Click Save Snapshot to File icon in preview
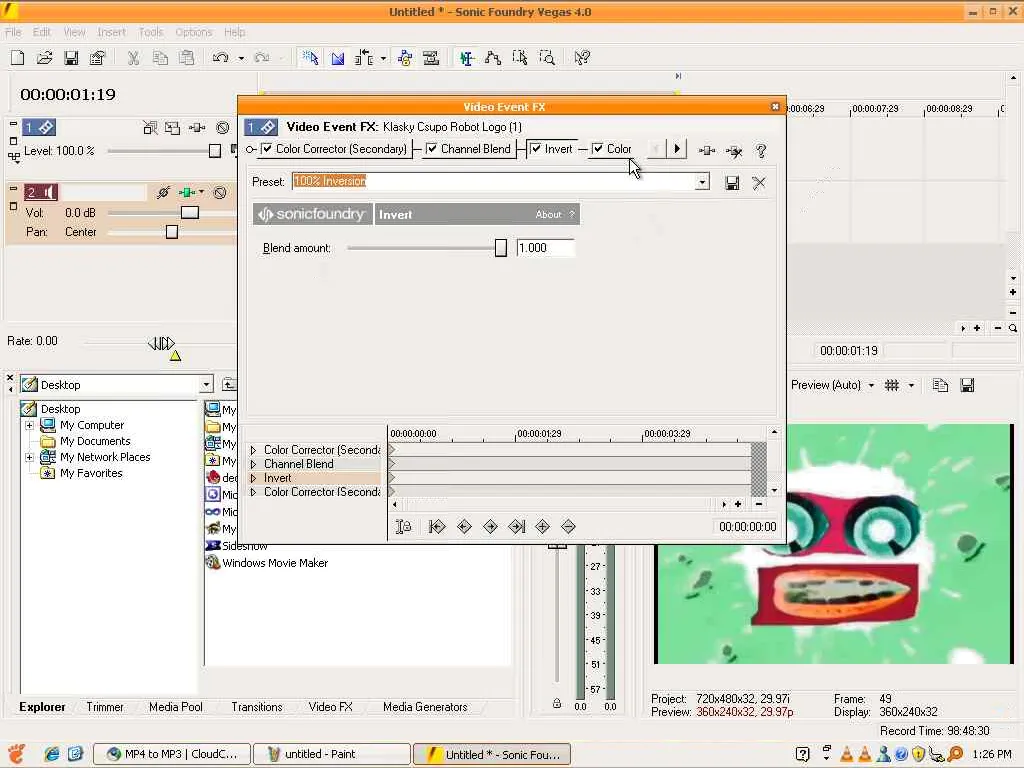 (967, 385)
